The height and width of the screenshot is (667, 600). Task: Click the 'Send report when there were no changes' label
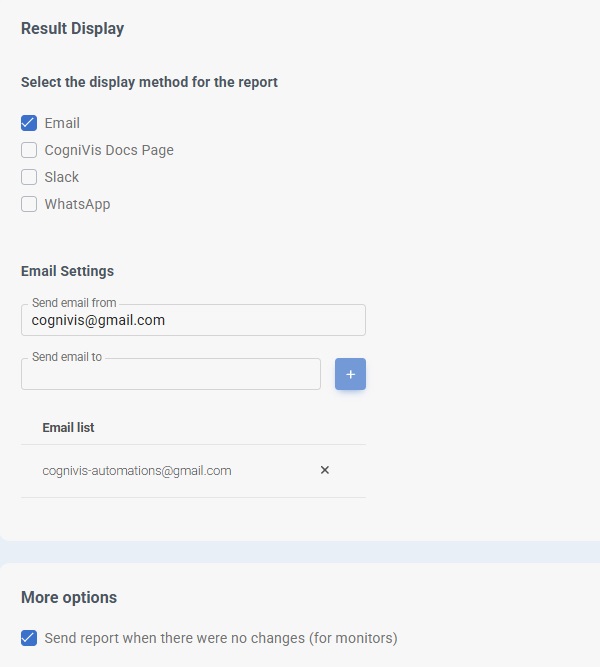(220, 637)
